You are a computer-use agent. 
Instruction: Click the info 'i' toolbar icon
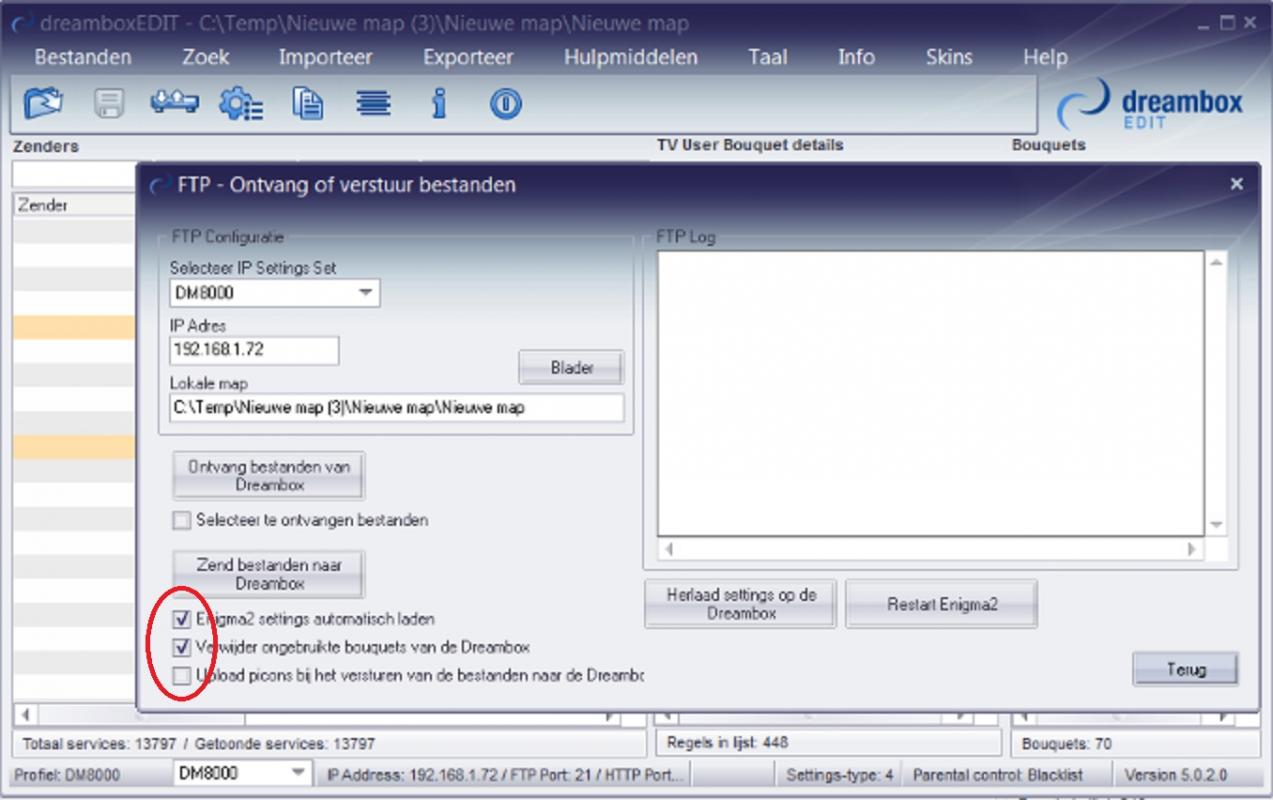coord(438,103)
